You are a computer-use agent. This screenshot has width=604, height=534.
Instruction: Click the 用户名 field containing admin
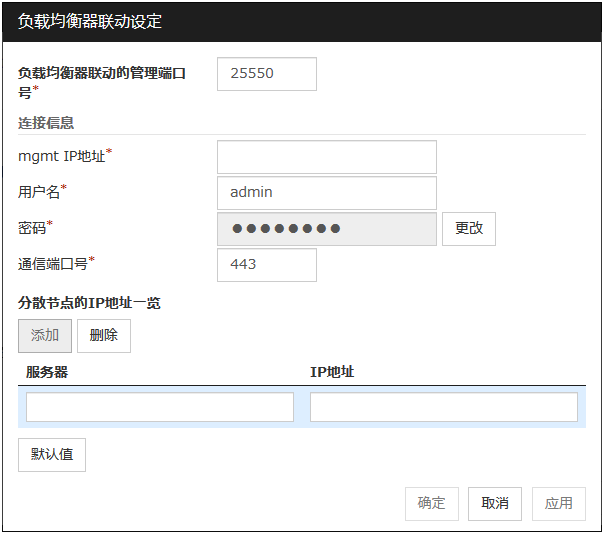pyautogui.click(x=326, y=193)
